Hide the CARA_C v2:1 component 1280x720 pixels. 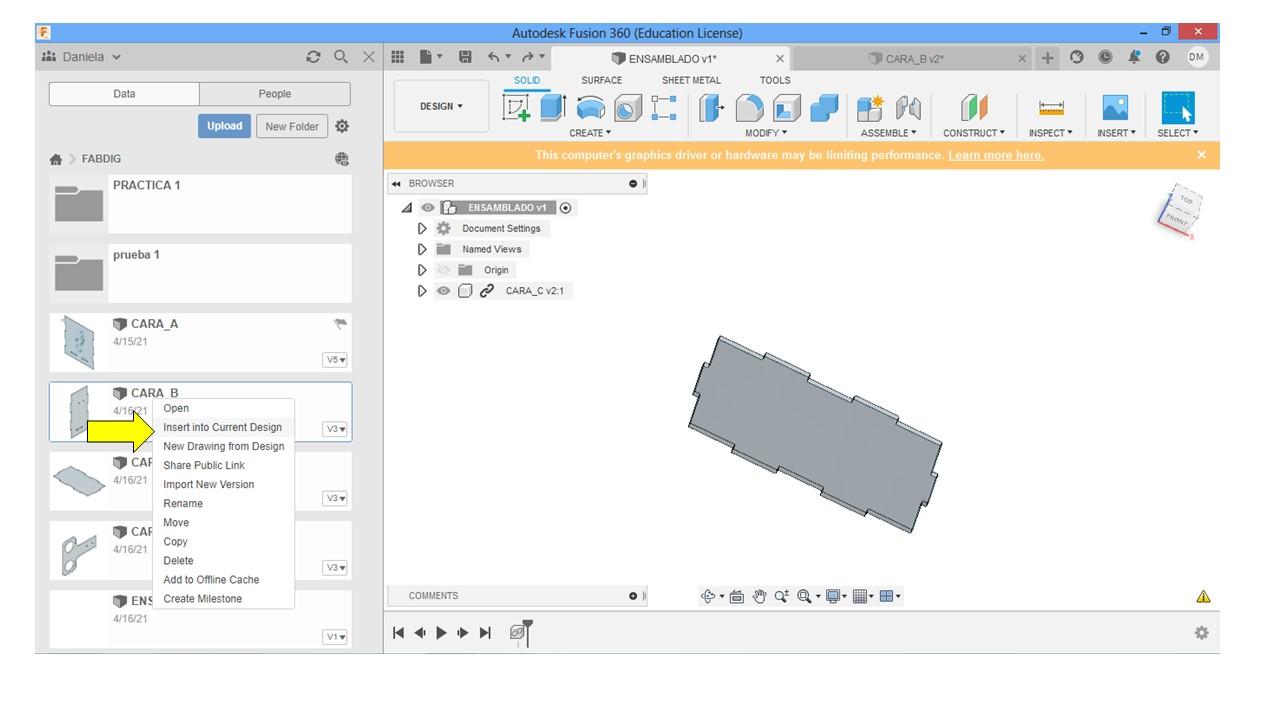pos(443,291)
